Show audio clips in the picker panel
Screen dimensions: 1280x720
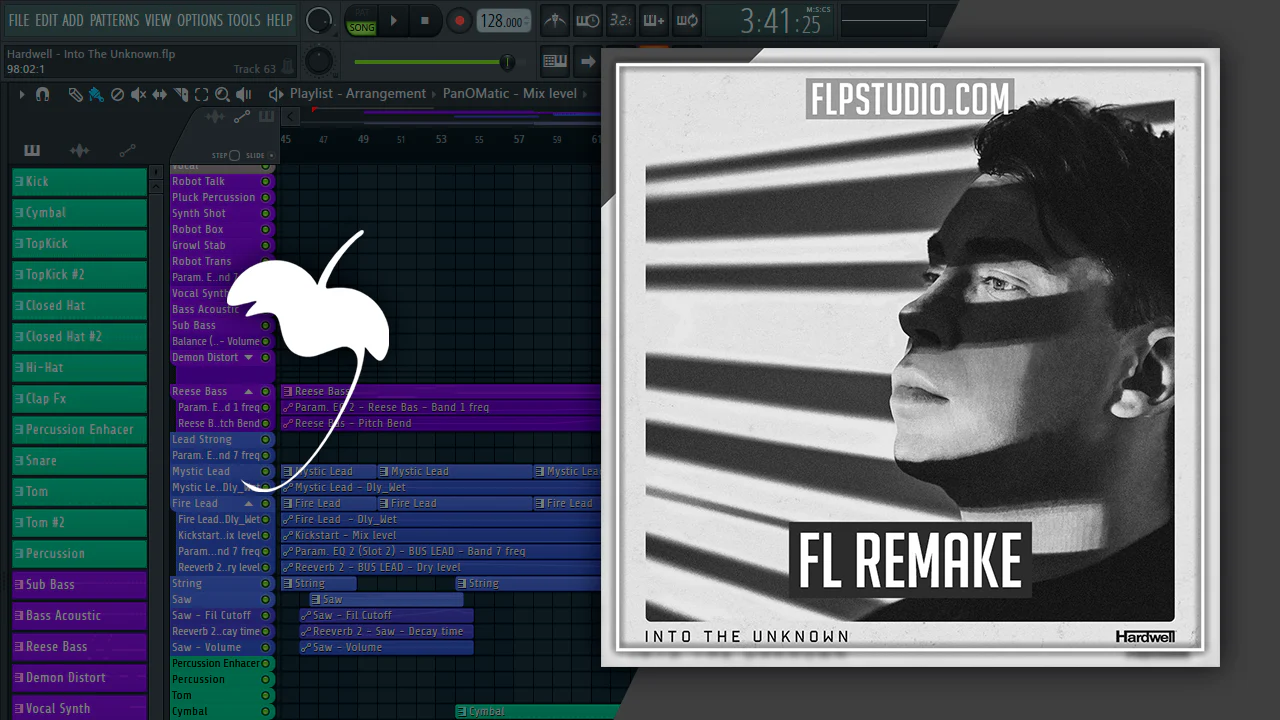(x=79, y=151)
